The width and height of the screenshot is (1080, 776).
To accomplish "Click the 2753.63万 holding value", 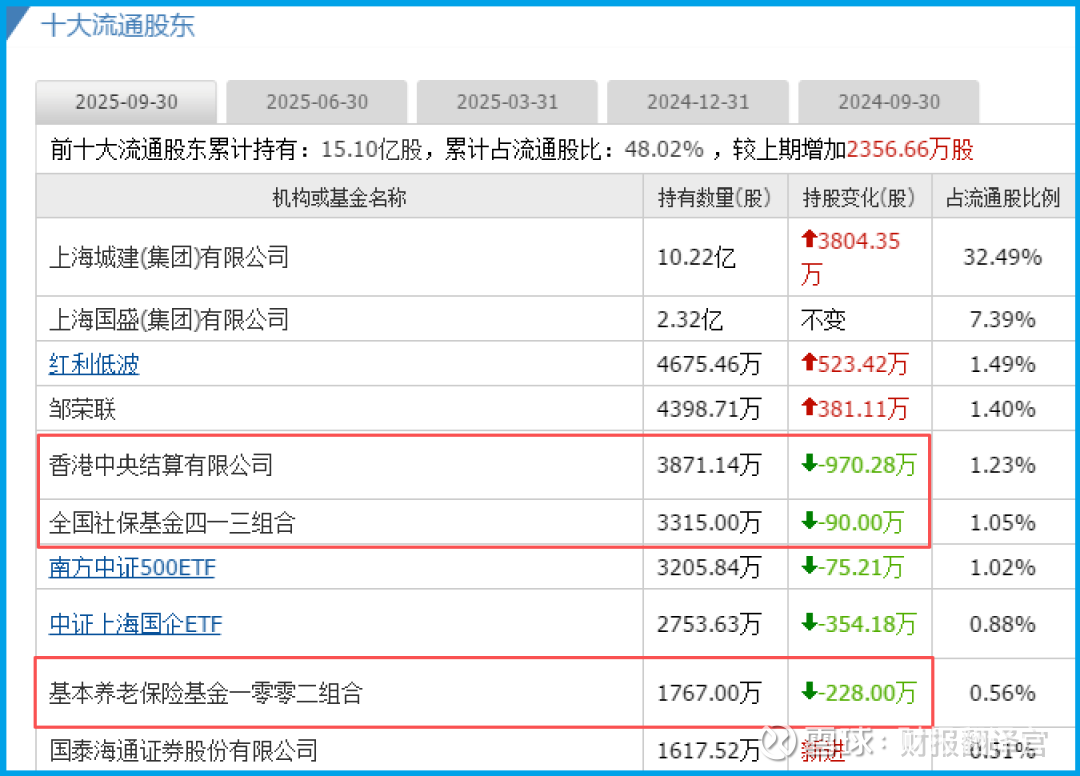I will coord(709,624).
